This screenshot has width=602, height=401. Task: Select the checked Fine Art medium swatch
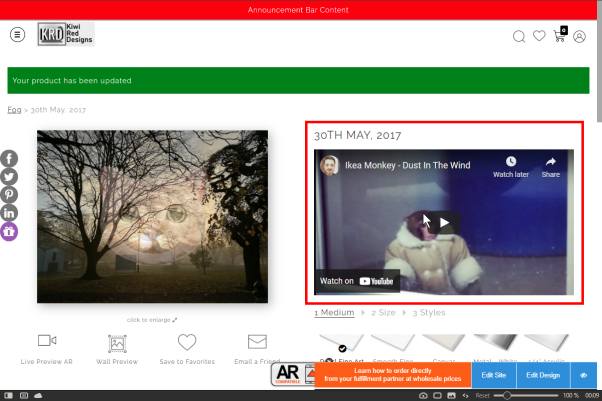click(x=341, y=343)
